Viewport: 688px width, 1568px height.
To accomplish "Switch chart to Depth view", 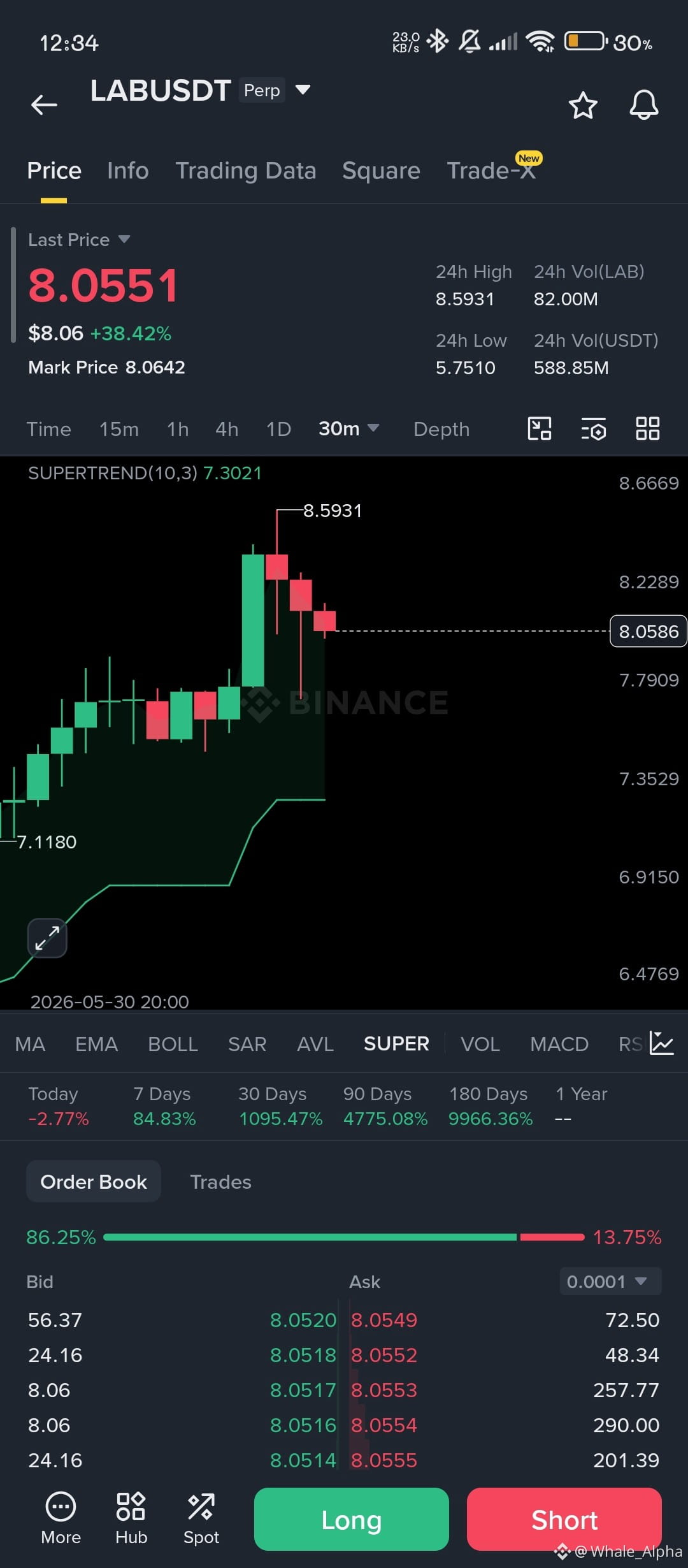I will [441, 429].
